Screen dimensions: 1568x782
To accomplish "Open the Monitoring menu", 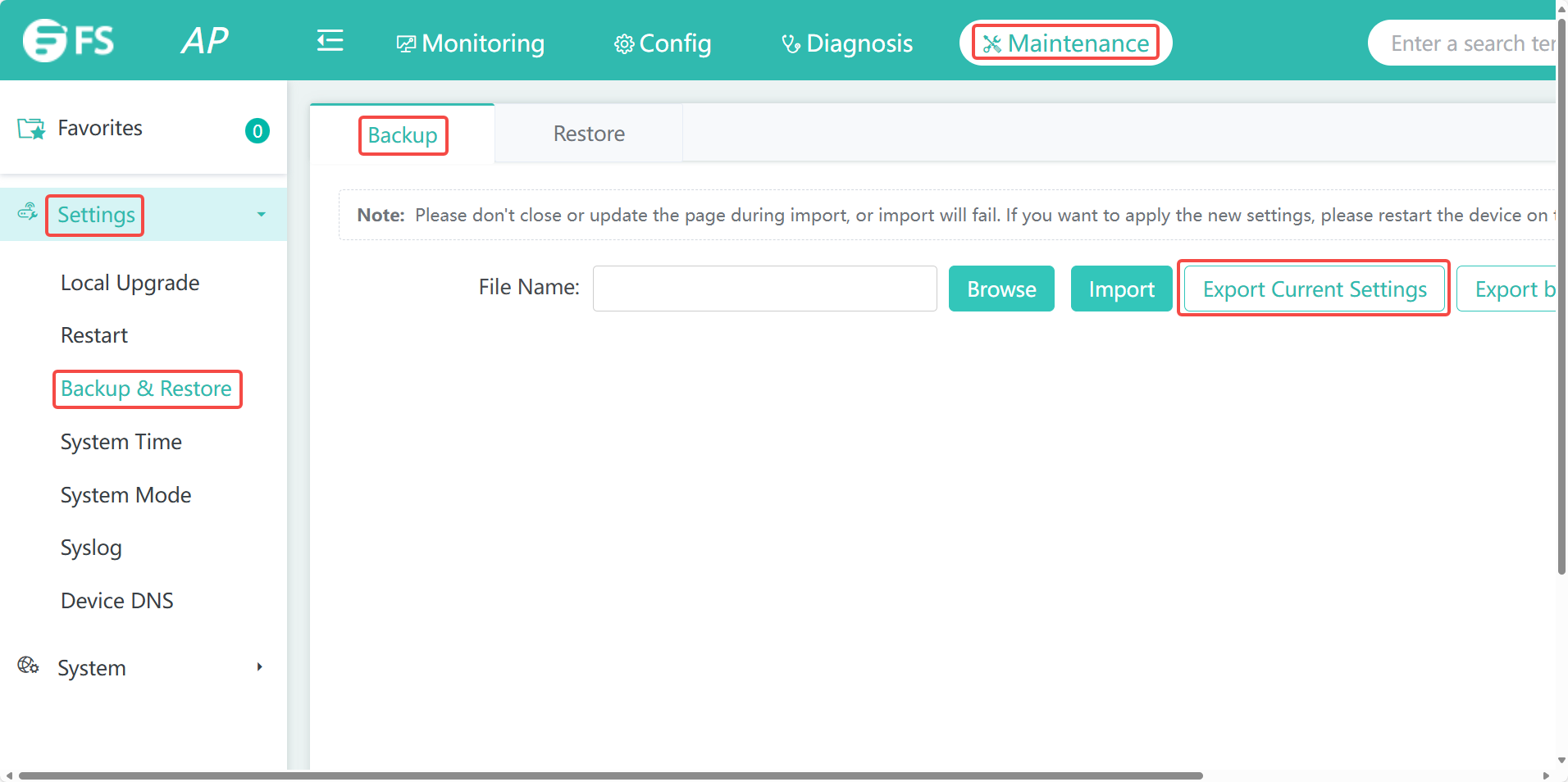I will [471, 43].
